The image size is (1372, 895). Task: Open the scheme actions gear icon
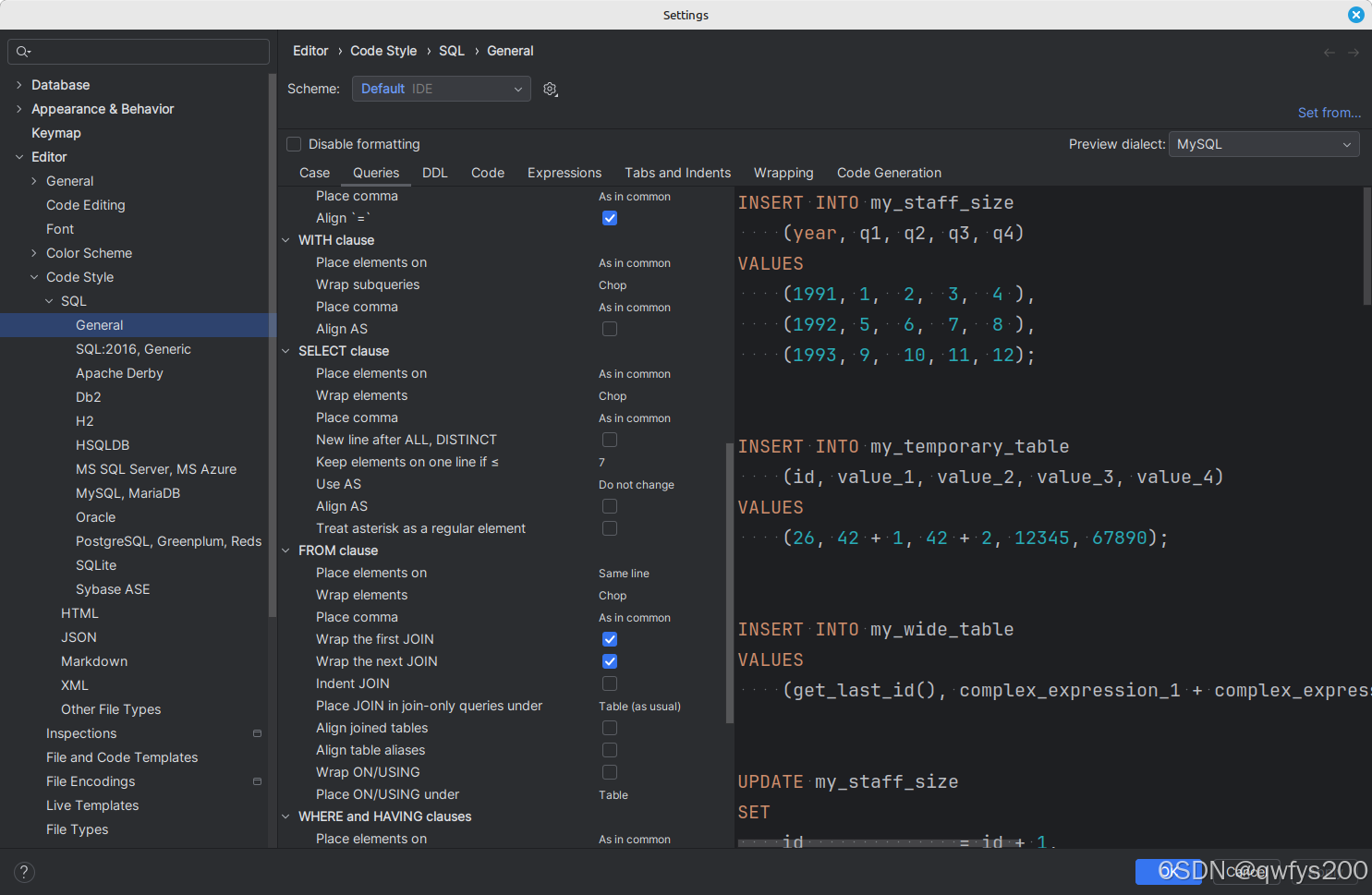coord(551,89)
